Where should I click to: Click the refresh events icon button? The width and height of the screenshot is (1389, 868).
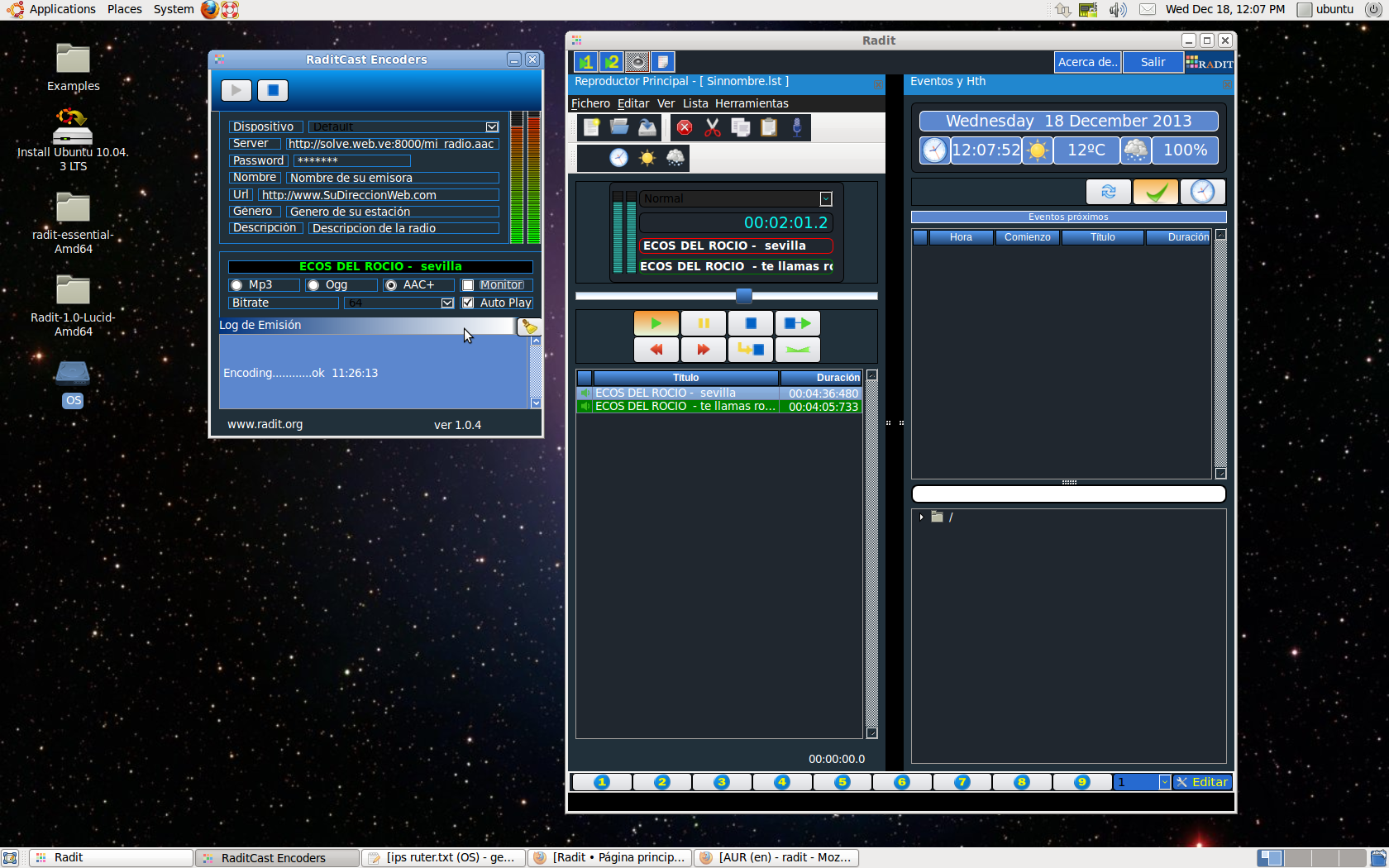click(1109, 192)
